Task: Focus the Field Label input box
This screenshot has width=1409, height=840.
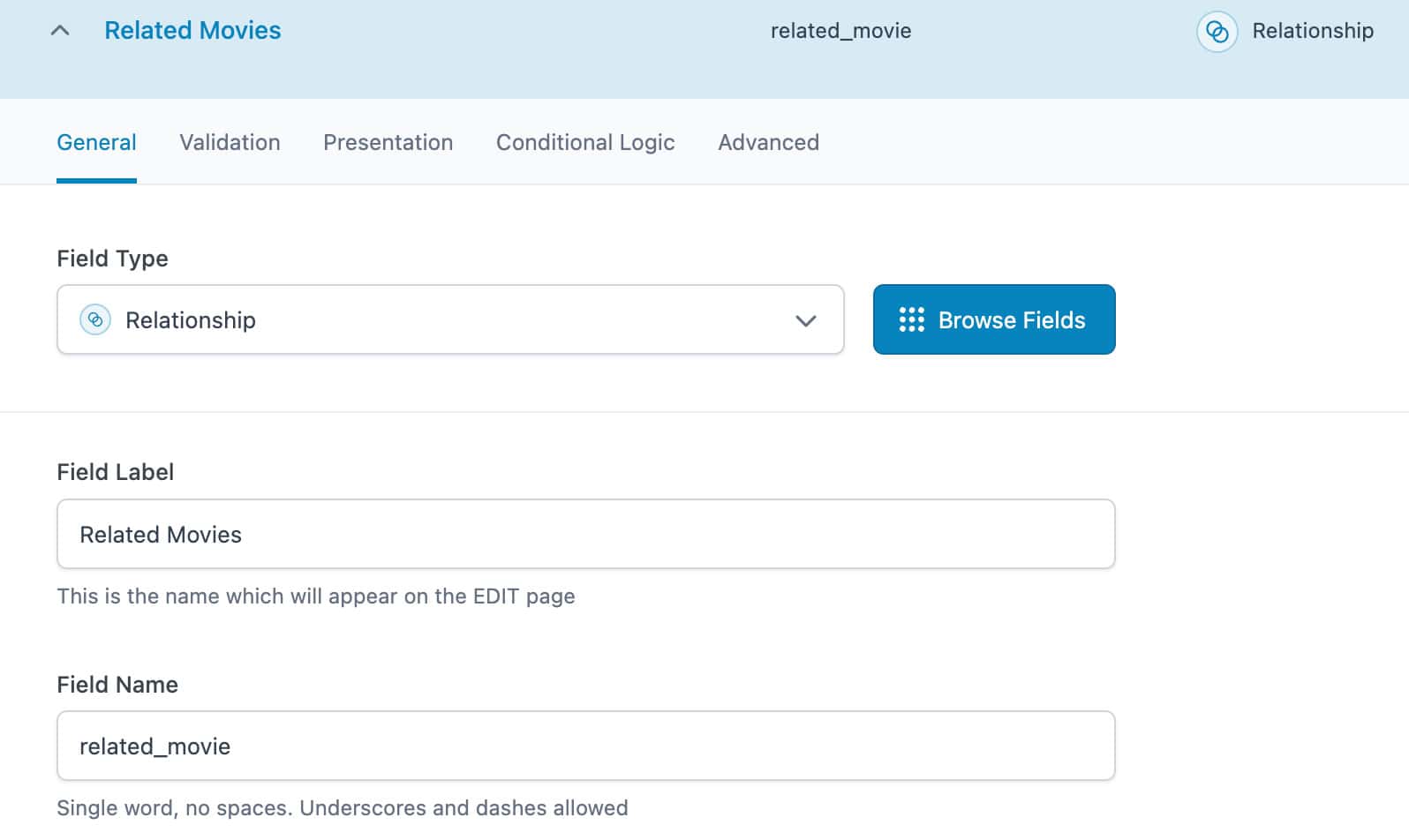Action: 586,534
